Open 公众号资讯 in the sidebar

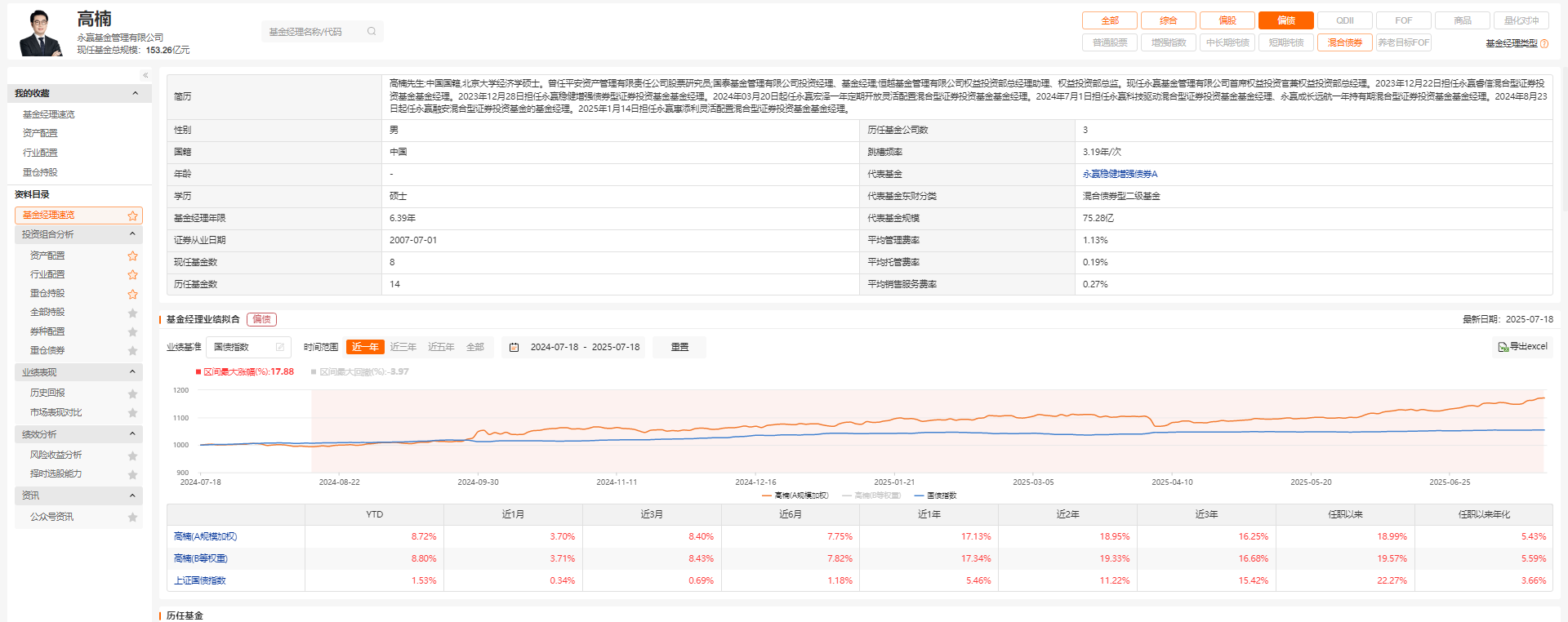[51, 518]
